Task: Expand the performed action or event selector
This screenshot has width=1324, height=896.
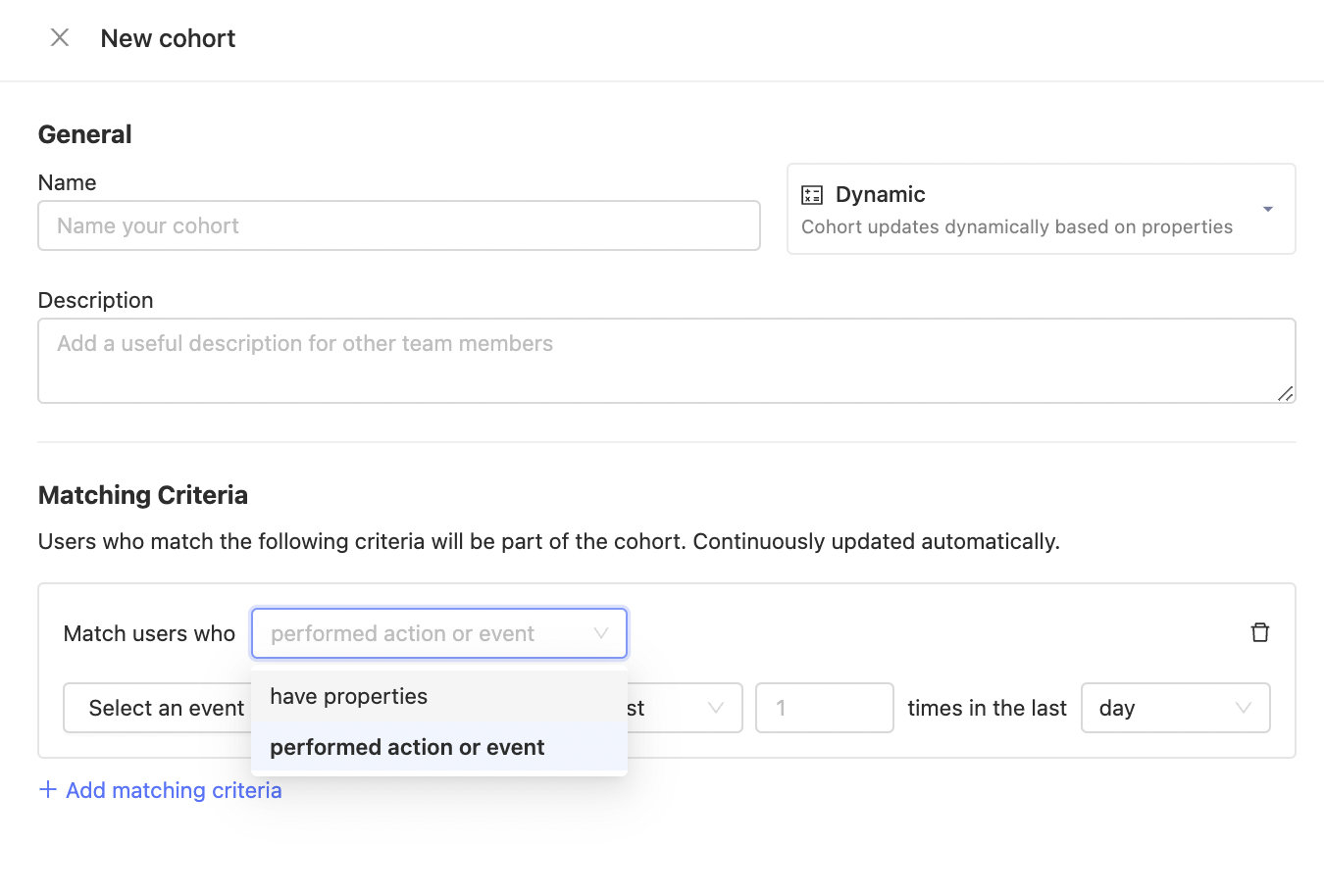Action: [x=438, y=633]
